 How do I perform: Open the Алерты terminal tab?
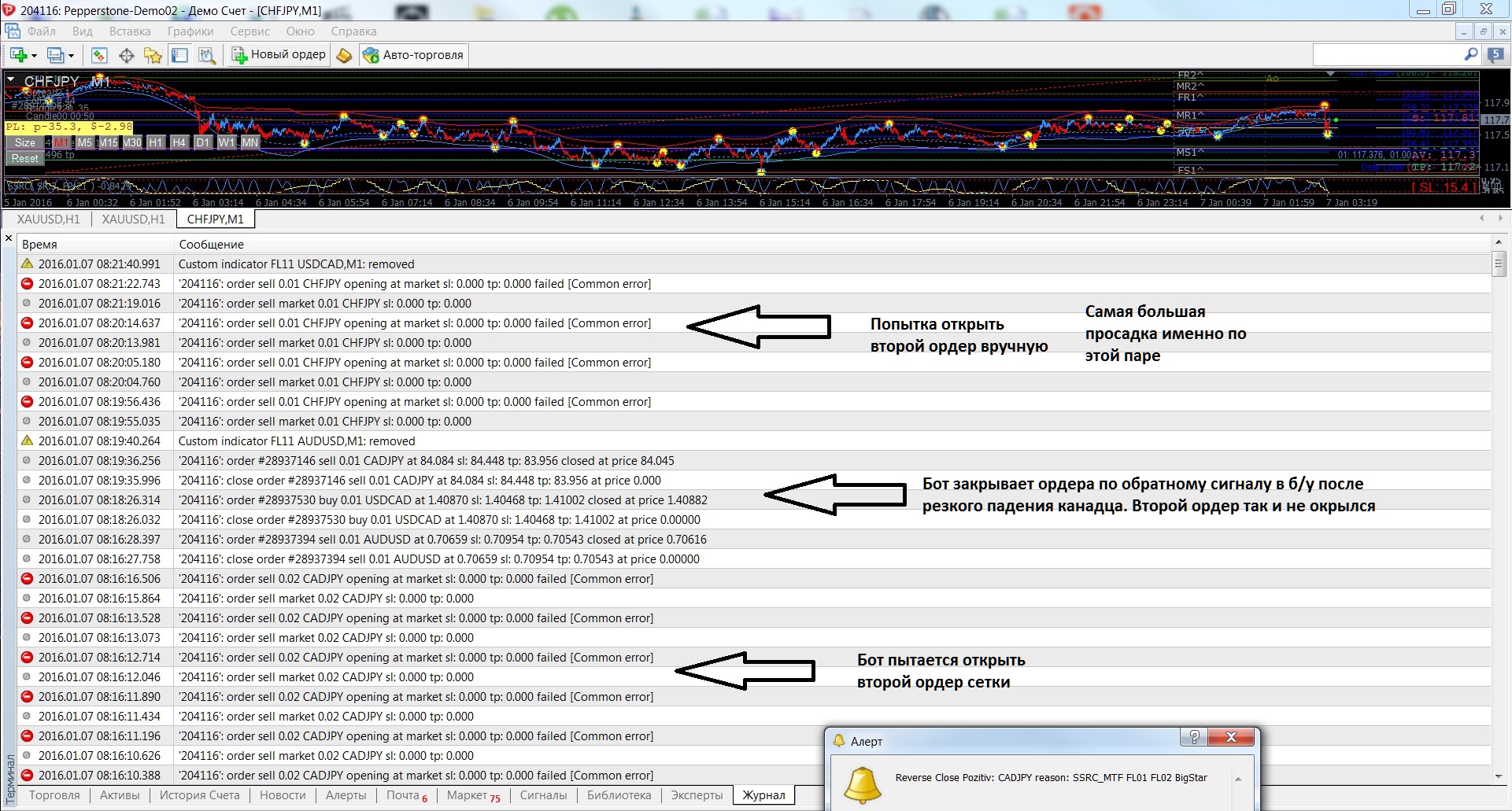346,795
